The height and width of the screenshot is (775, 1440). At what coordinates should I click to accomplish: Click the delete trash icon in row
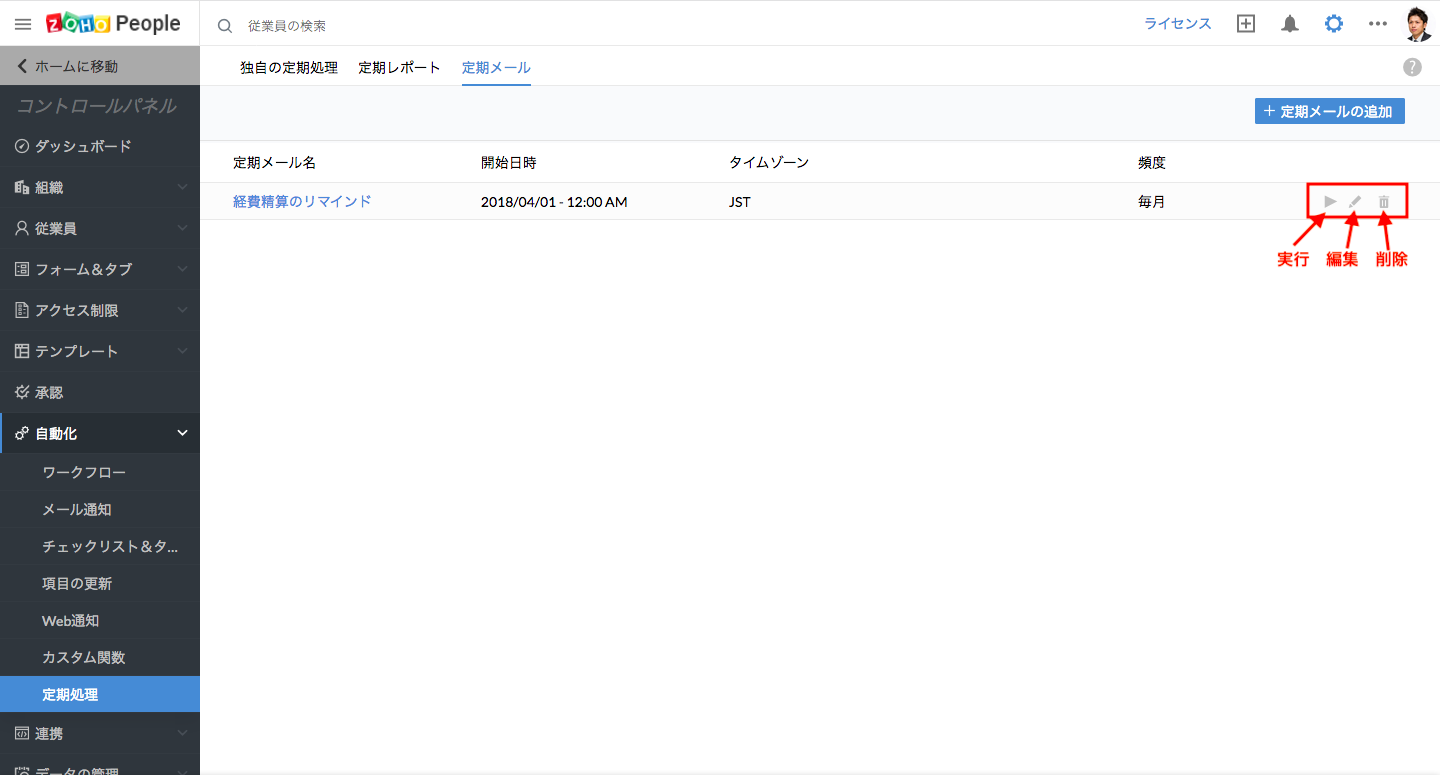point(1384,201)
